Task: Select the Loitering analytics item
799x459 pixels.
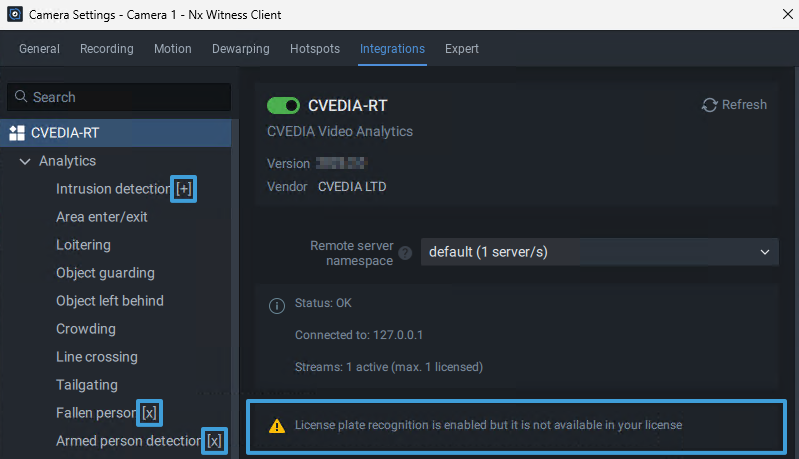Action: point(83,245)
